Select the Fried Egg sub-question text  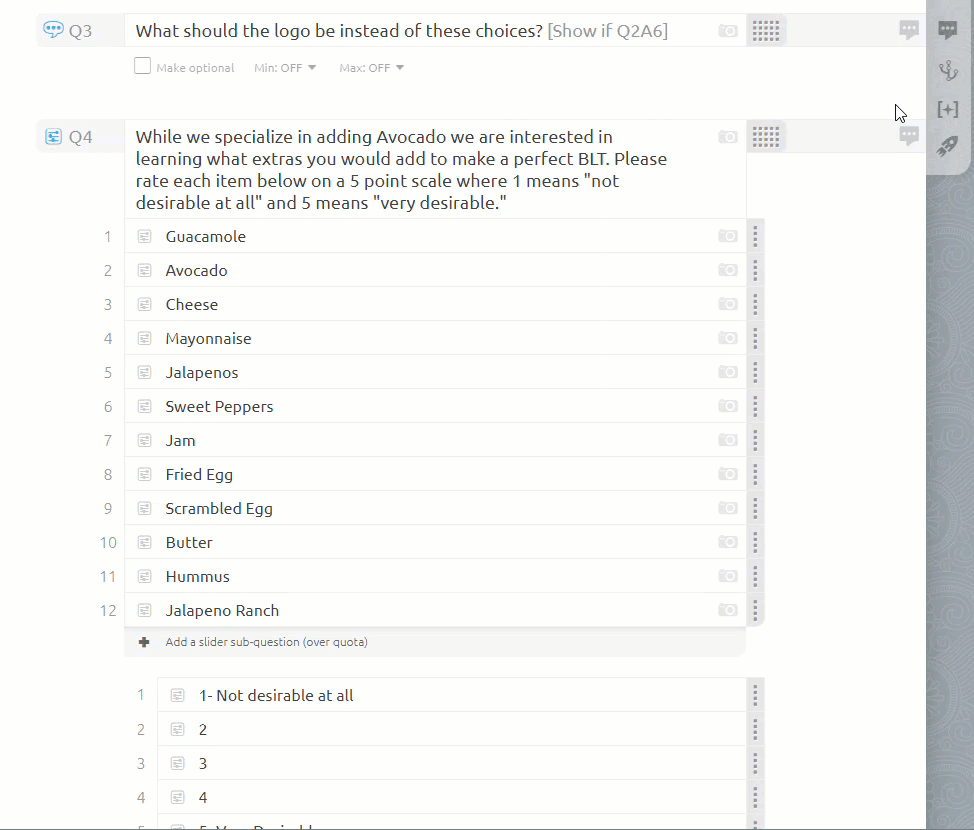point(199,475)
